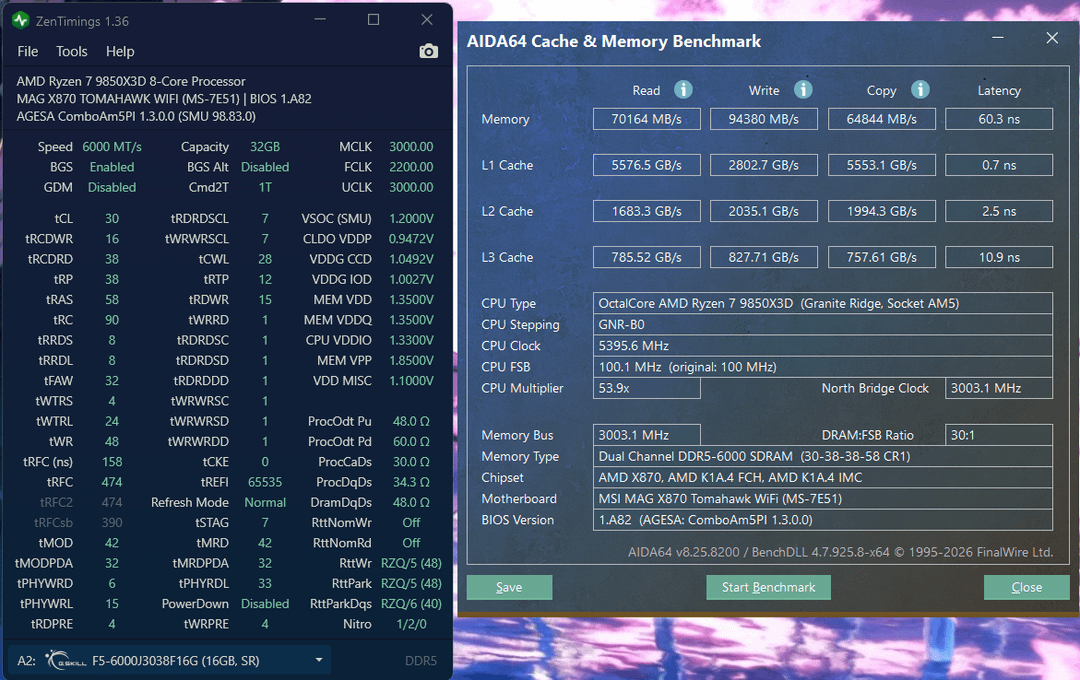Click the Read column info icon
1080x680 pixels.
coord(683,90)
